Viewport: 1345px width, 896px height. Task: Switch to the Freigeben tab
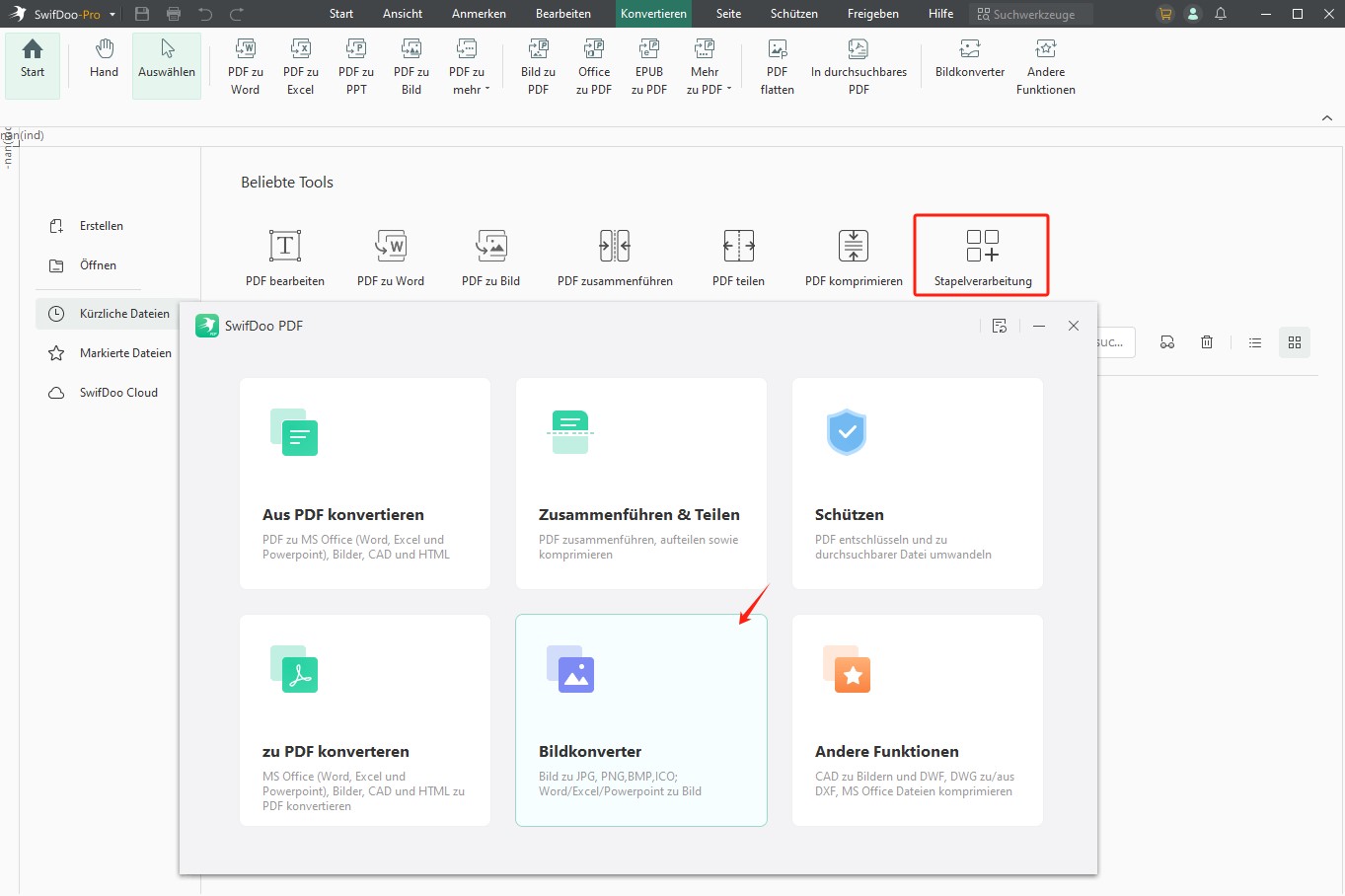(x=873, y=14)
